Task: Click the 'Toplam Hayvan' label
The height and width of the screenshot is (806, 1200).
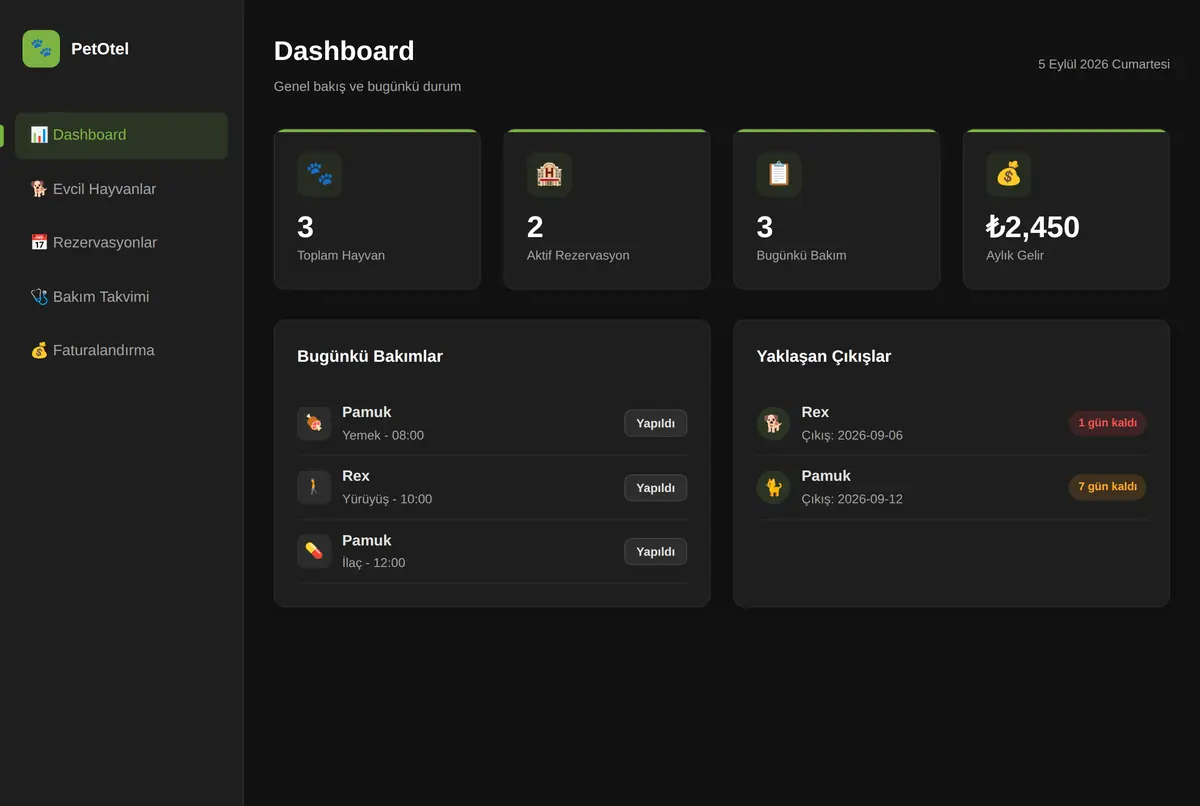Action: tap(341, 255)
